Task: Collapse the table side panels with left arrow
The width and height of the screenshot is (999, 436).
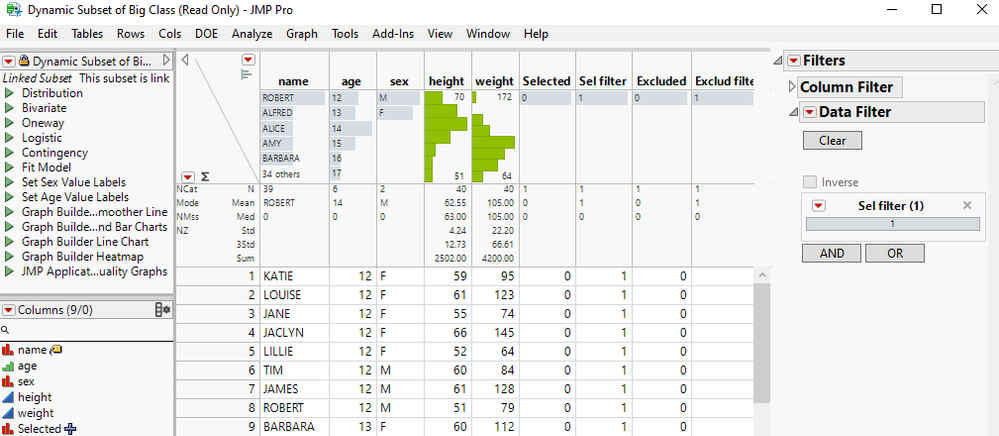Action: [185, 60]
